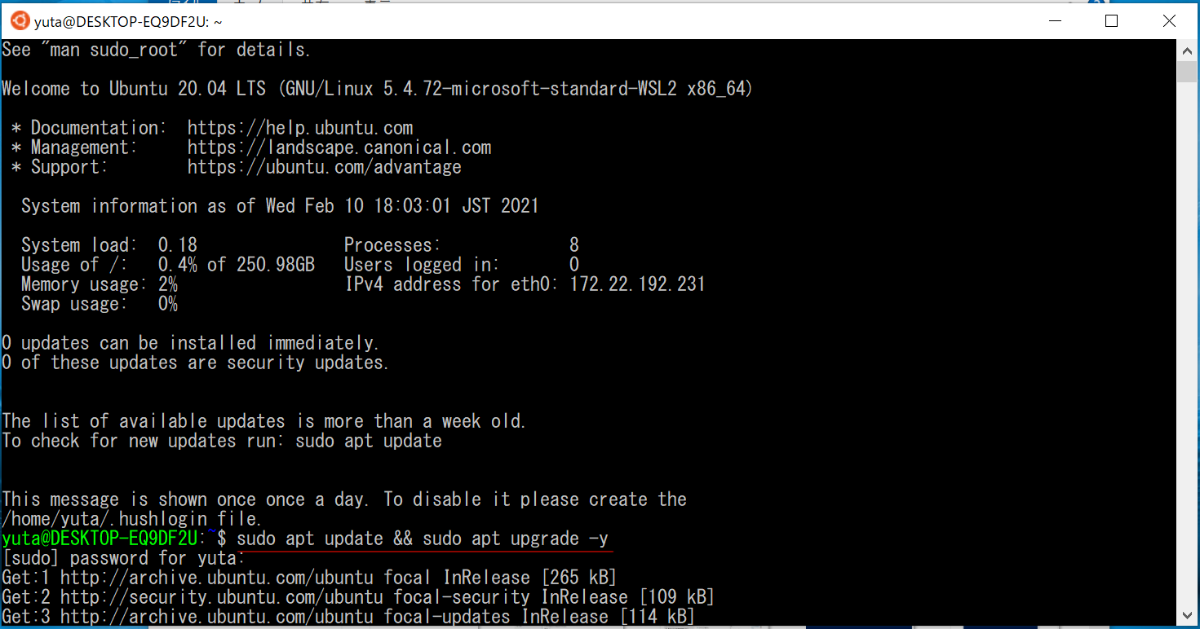Click the 'Users logged in:' label
This screenshot has width=1200, height=629.
(x=421, y=265)
